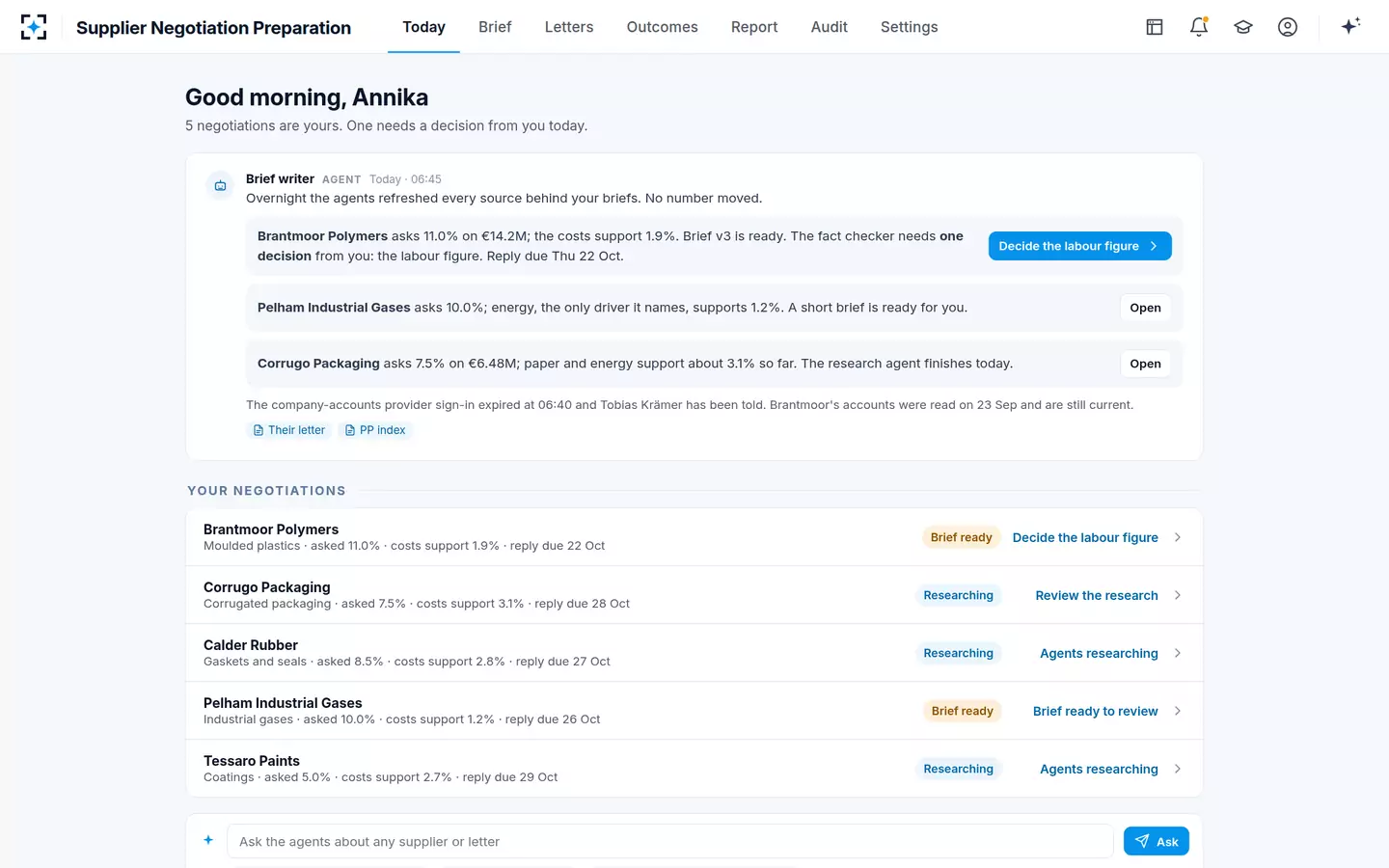Click the graduation cap learning icon
Image resolution: width=1389 pixels, height=868 pixels.
[x=1243, y=27]
